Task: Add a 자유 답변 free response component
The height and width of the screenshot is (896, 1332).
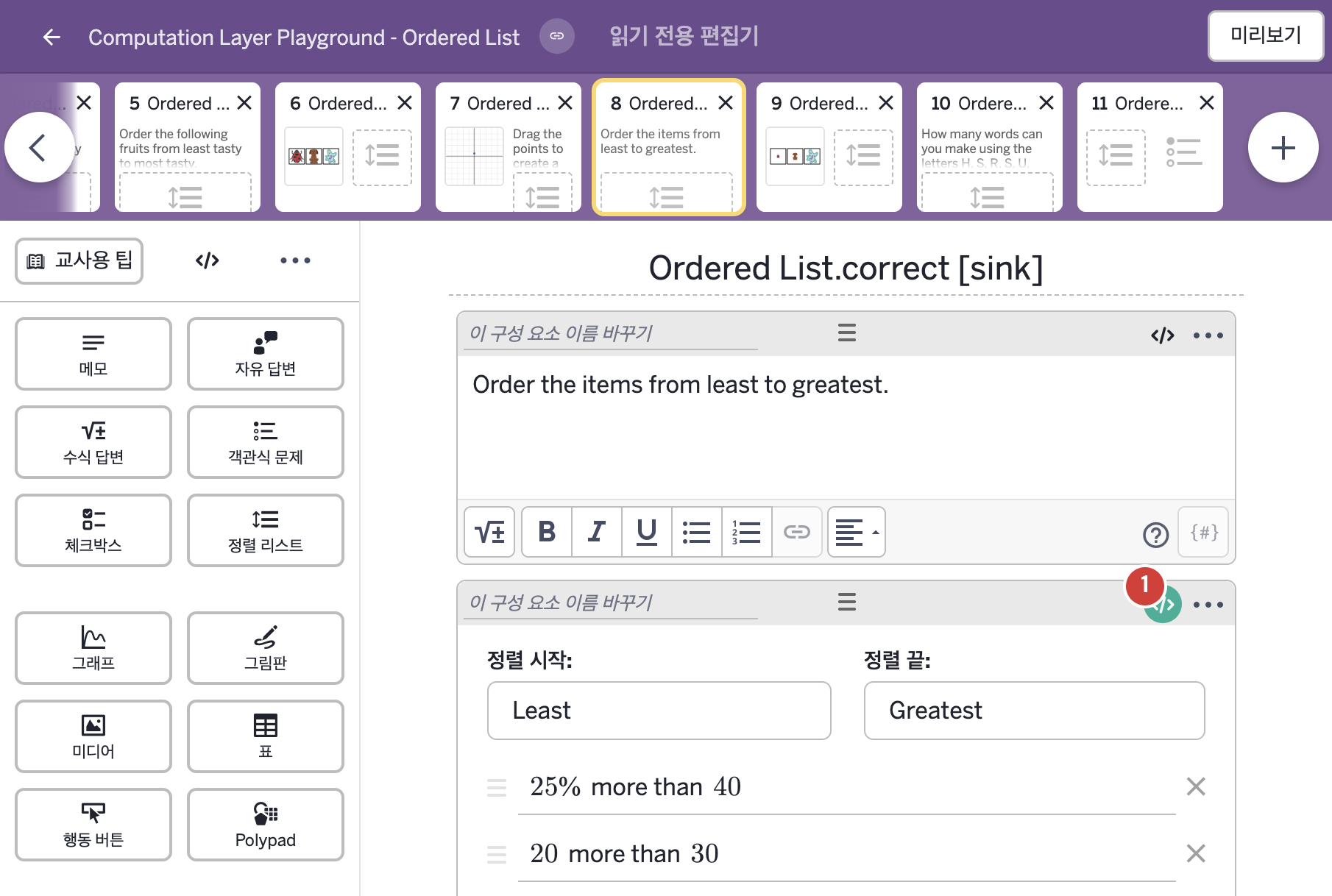Action: [266, 354]
